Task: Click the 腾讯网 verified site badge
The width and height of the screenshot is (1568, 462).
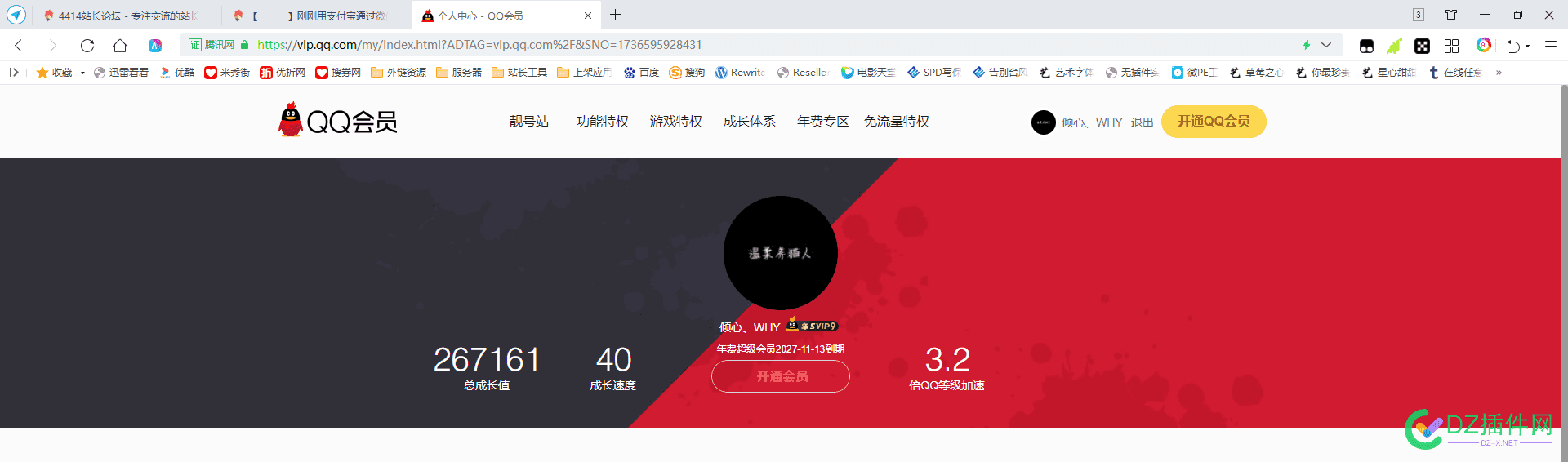Action: coord(212,45)
